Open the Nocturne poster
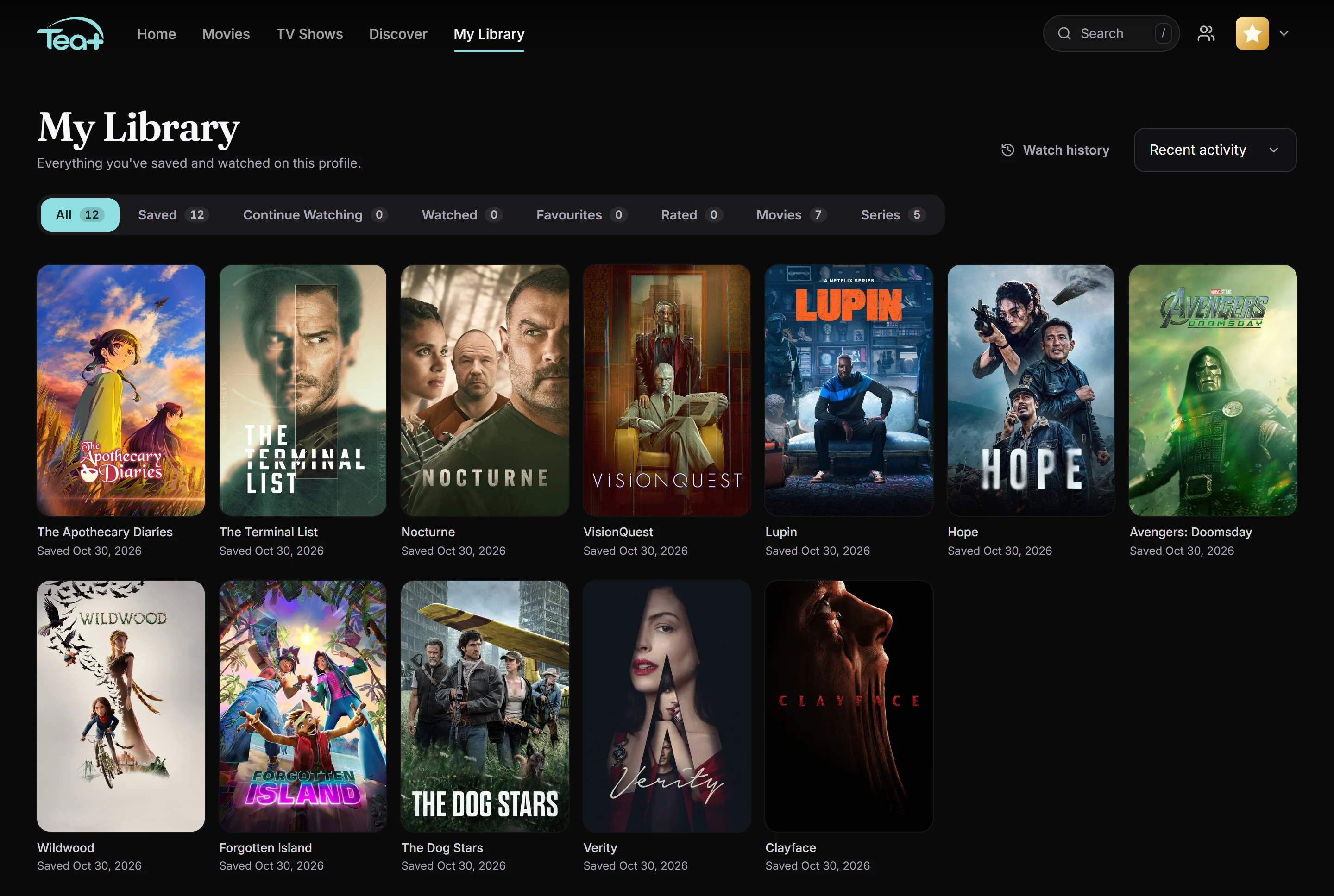 485,390
